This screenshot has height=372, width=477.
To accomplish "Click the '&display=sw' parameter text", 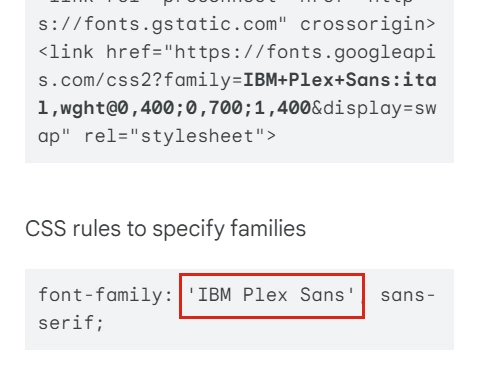I will point(373,109).
